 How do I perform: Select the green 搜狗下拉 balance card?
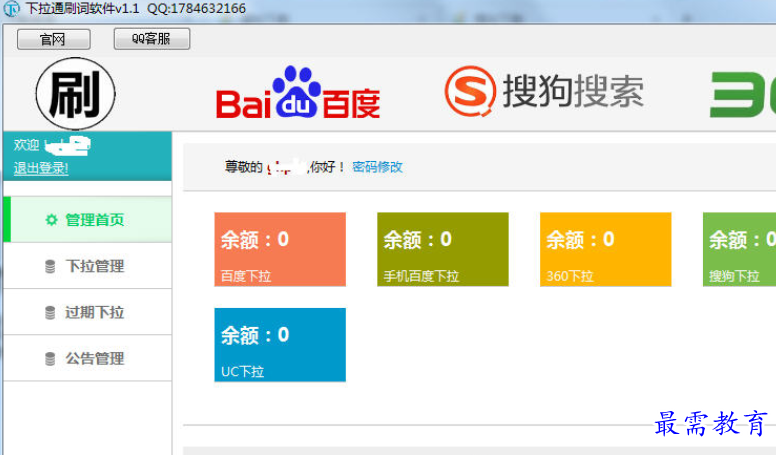[x=739, y=249]
